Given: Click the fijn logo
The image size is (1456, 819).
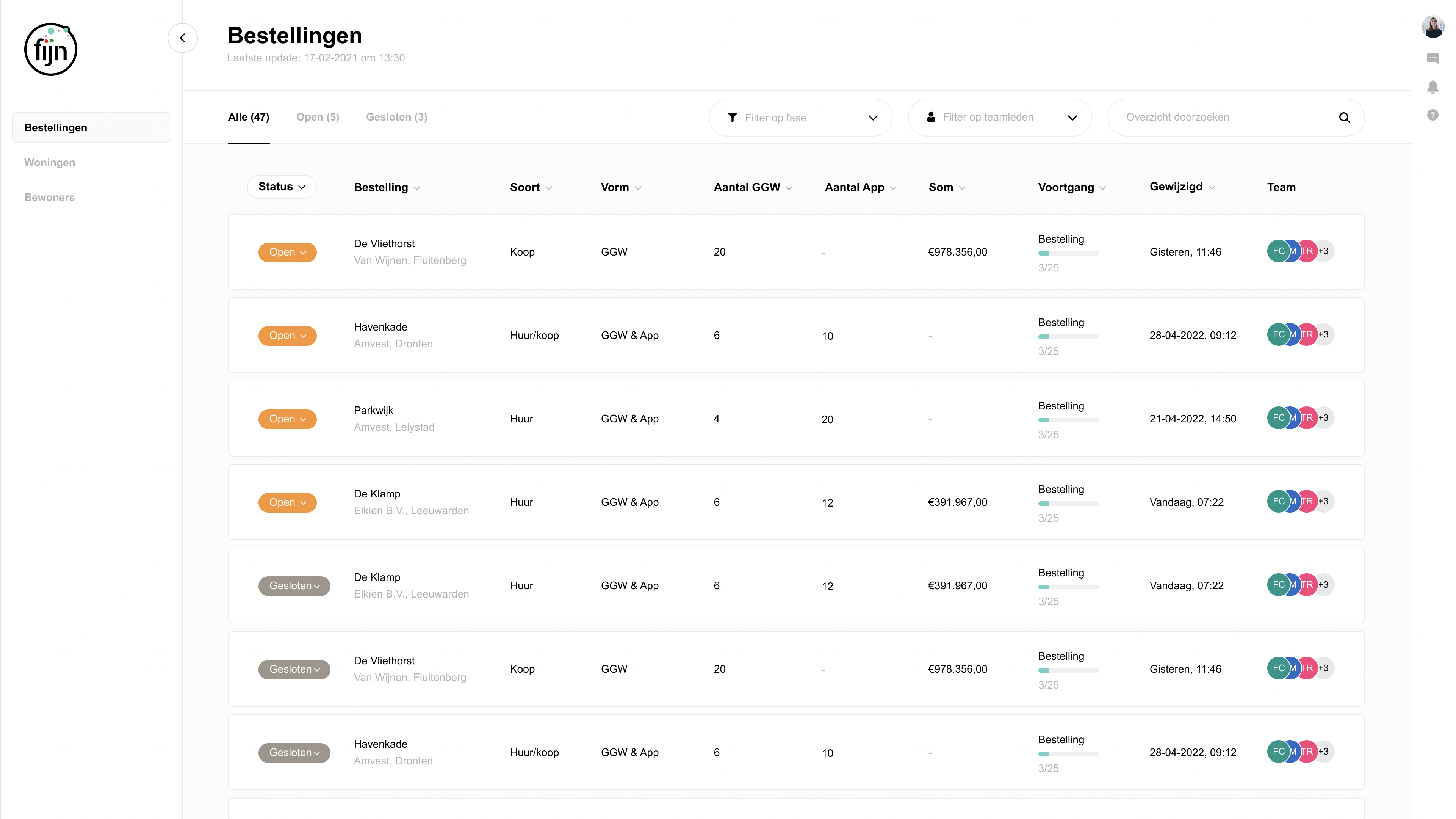Looking at the screenshot, I should point(51,49).
